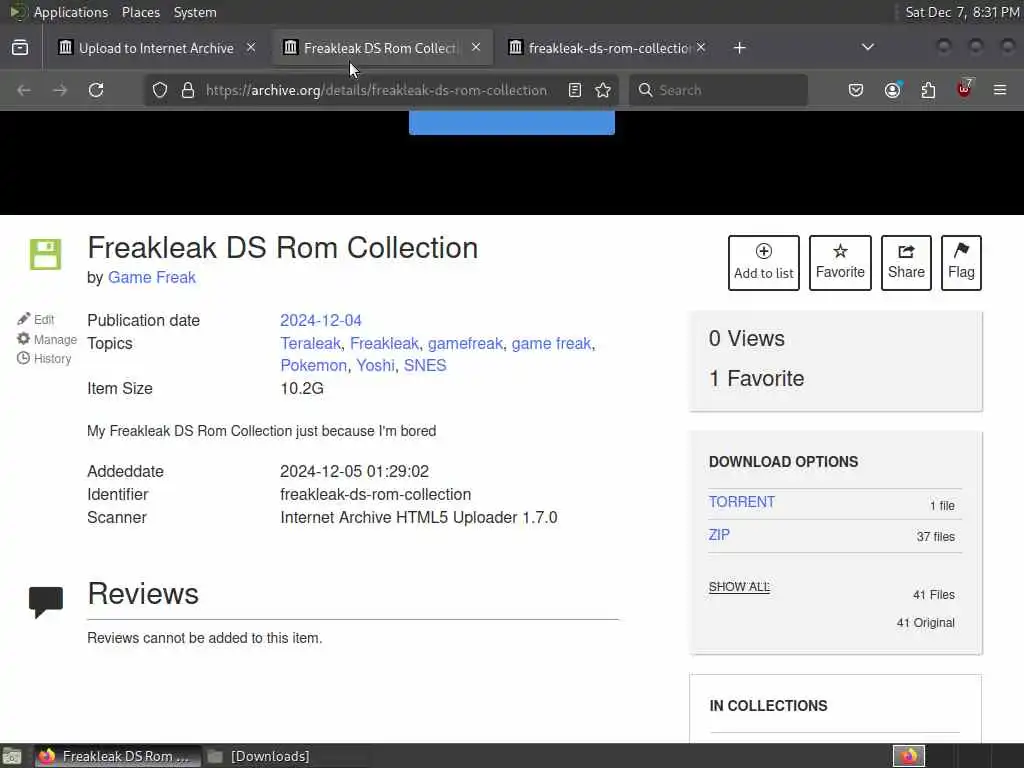Open the game freak topic link
Image resolution: width=1024 pixels, height=768 pixels.
tap(551, 344)
